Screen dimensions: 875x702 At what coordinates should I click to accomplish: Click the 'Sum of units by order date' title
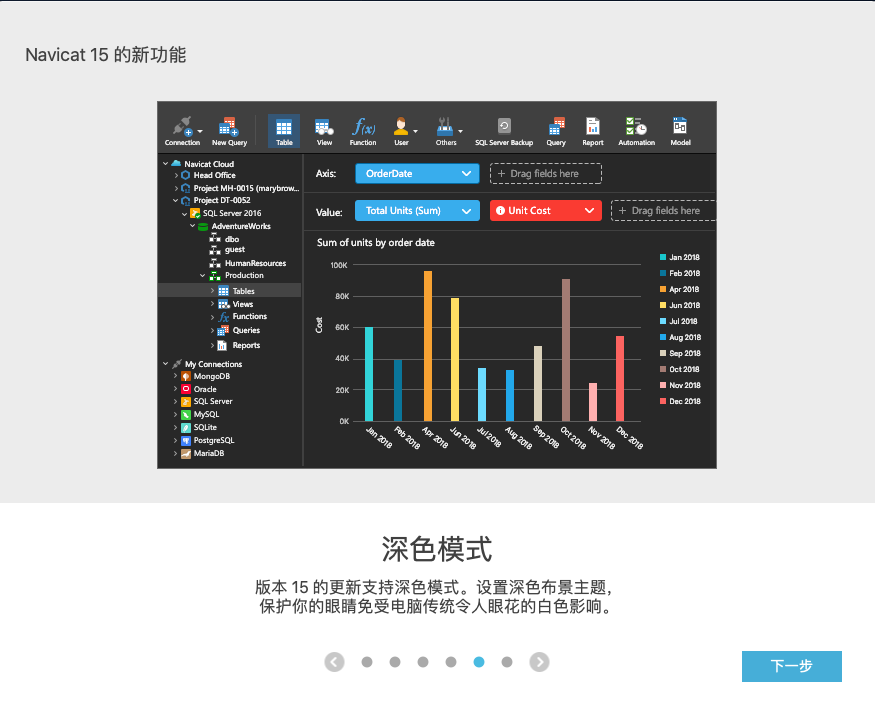tap(376, 243)
